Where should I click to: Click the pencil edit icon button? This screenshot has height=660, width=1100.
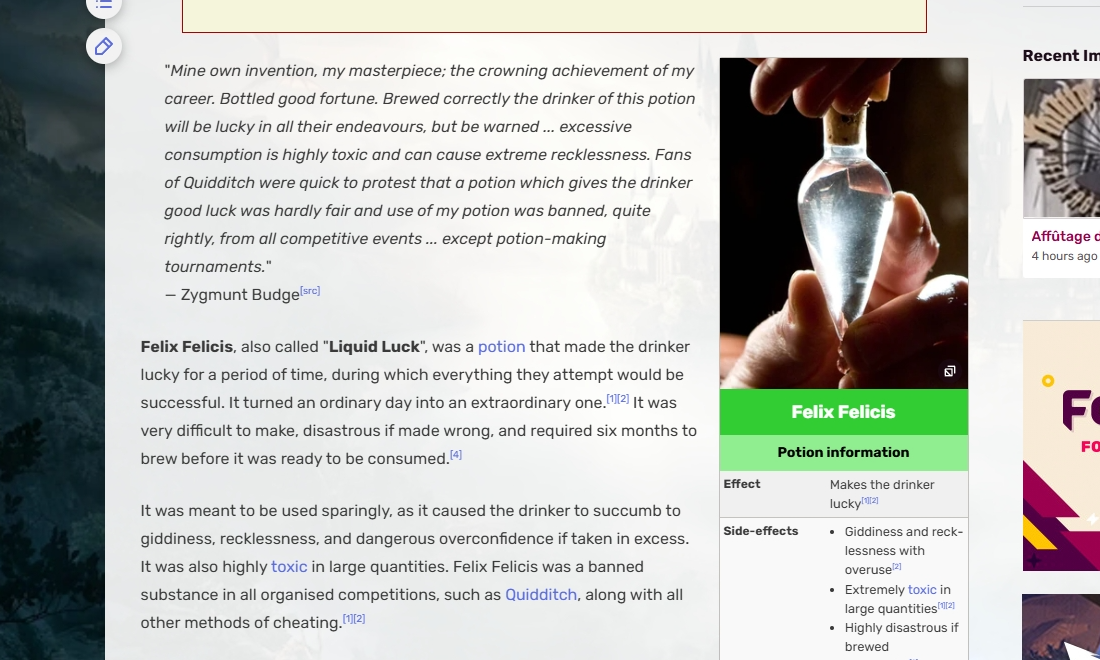104,46
